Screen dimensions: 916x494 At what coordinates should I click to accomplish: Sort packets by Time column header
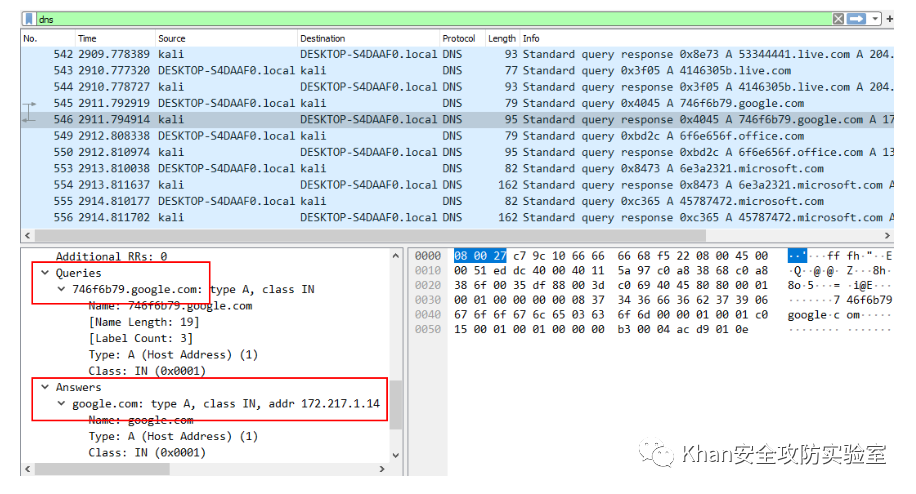[88, 39]
